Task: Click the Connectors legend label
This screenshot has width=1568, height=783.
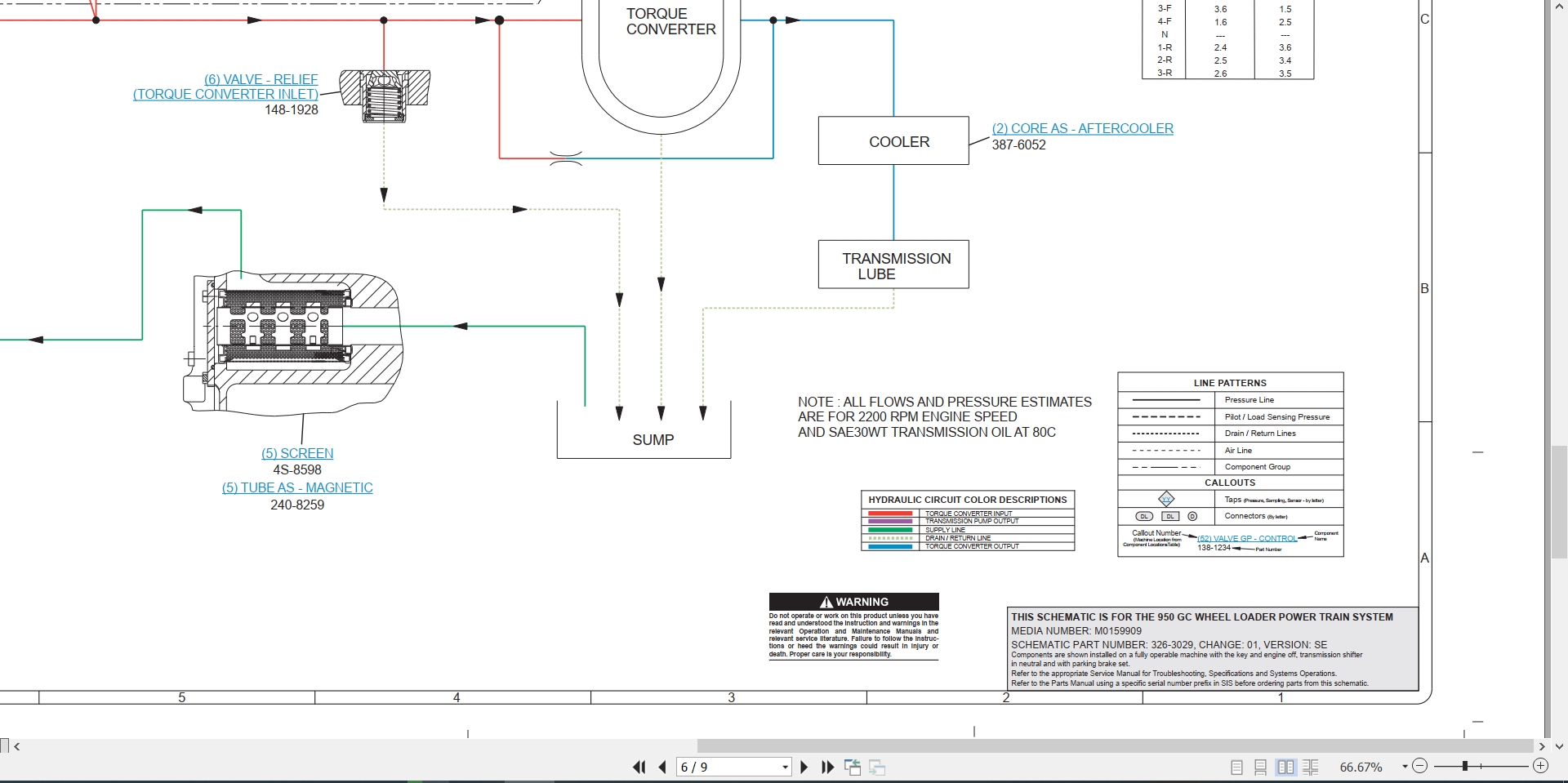Action: 1256,516
